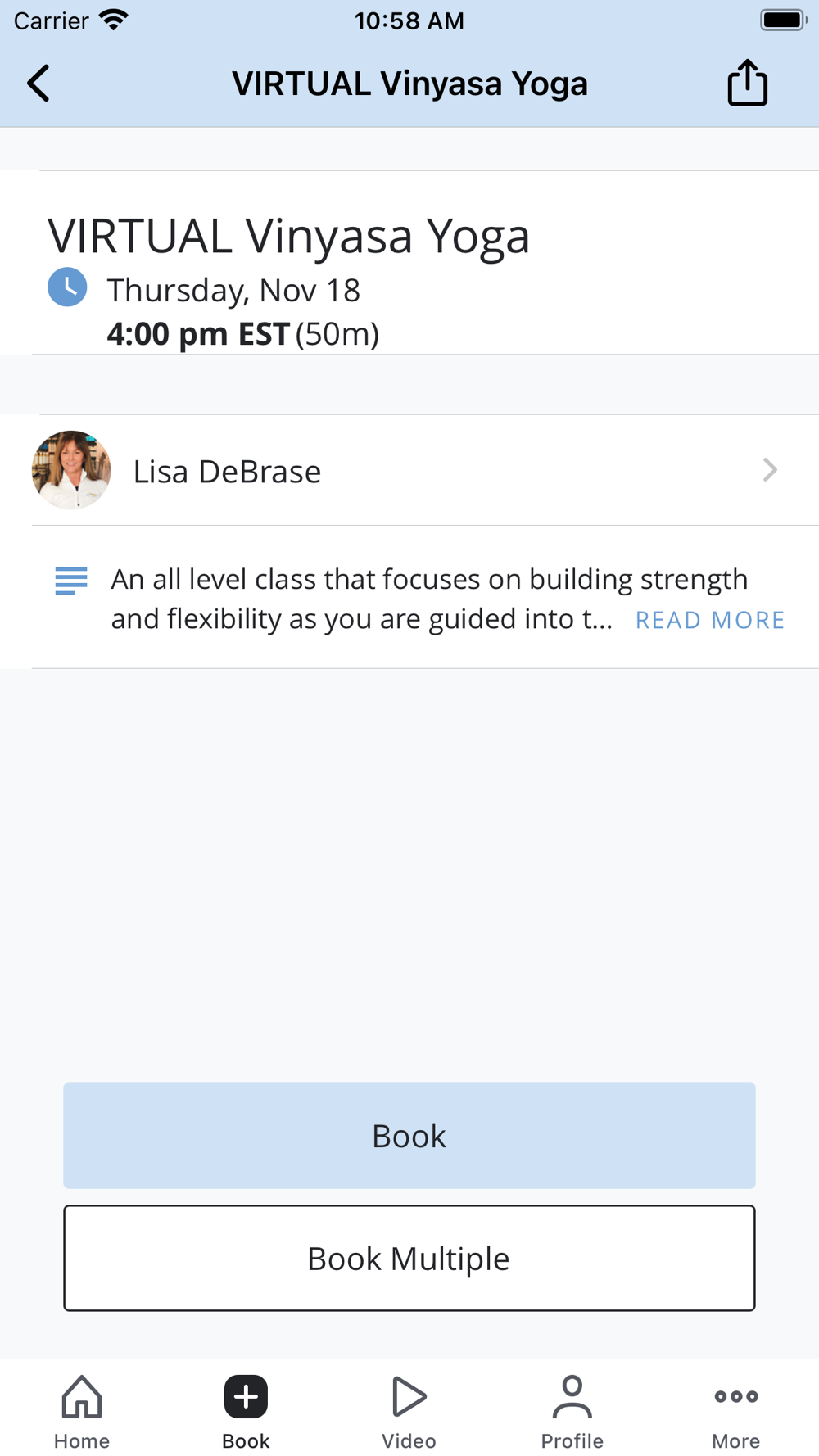819x1456 pixels.
Task: Expand Lisa DeBrase instructor chevron
Action: (x=769, y=470)
